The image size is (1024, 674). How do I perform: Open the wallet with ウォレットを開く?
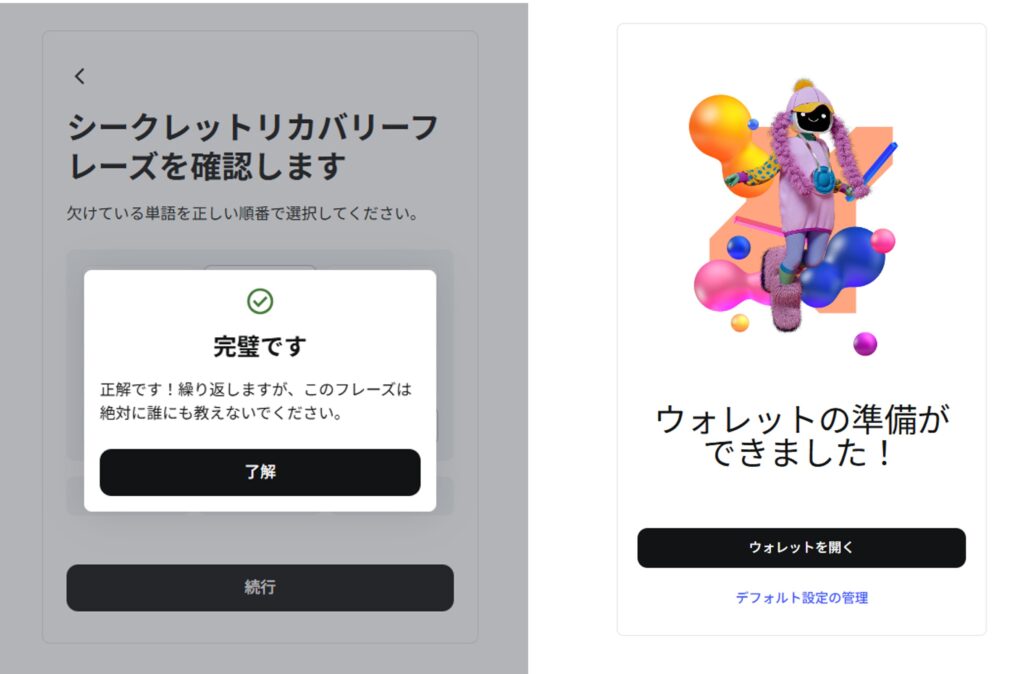point(801,548)
